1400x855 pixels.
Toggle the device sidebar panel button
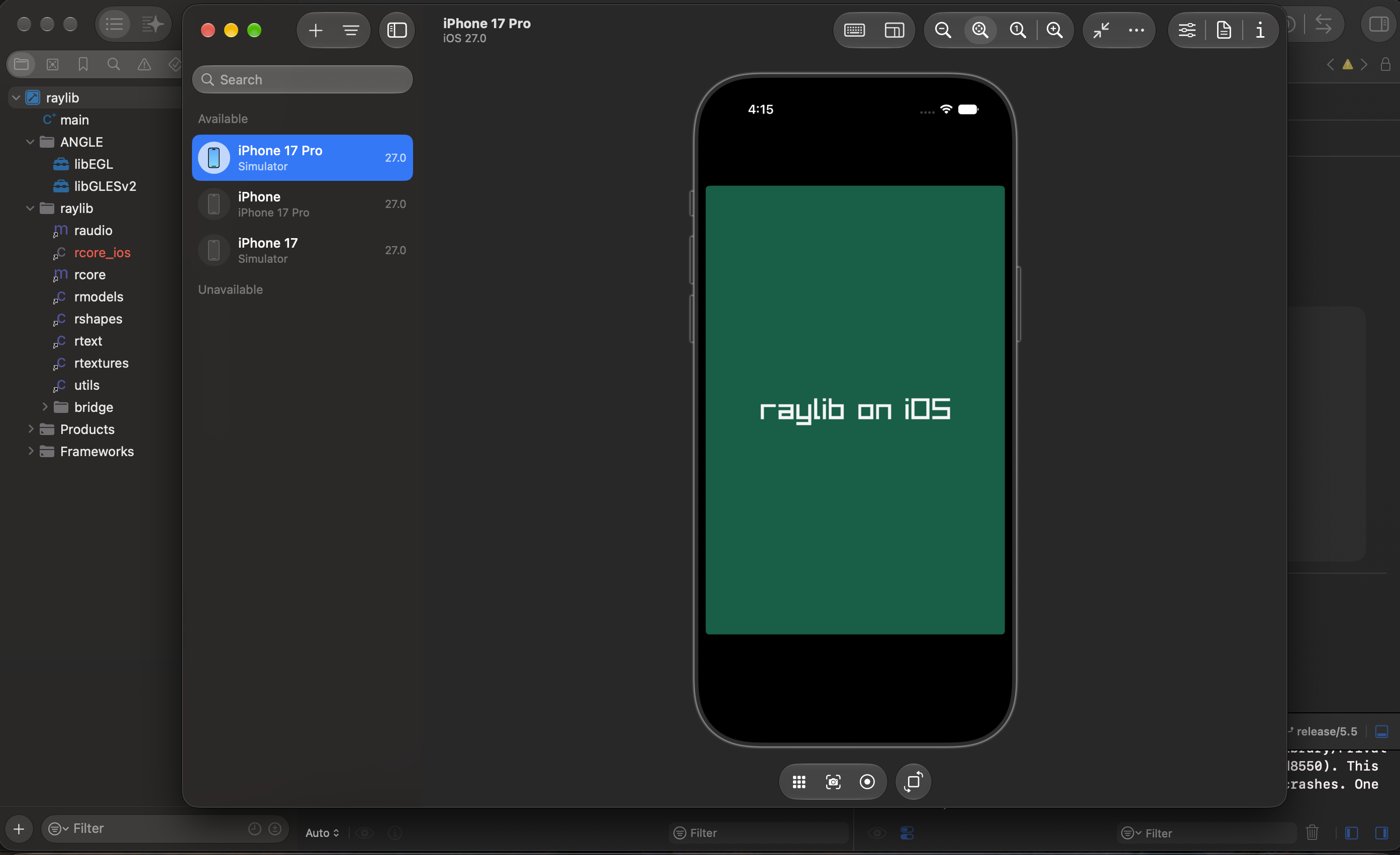tap(396, 30)
